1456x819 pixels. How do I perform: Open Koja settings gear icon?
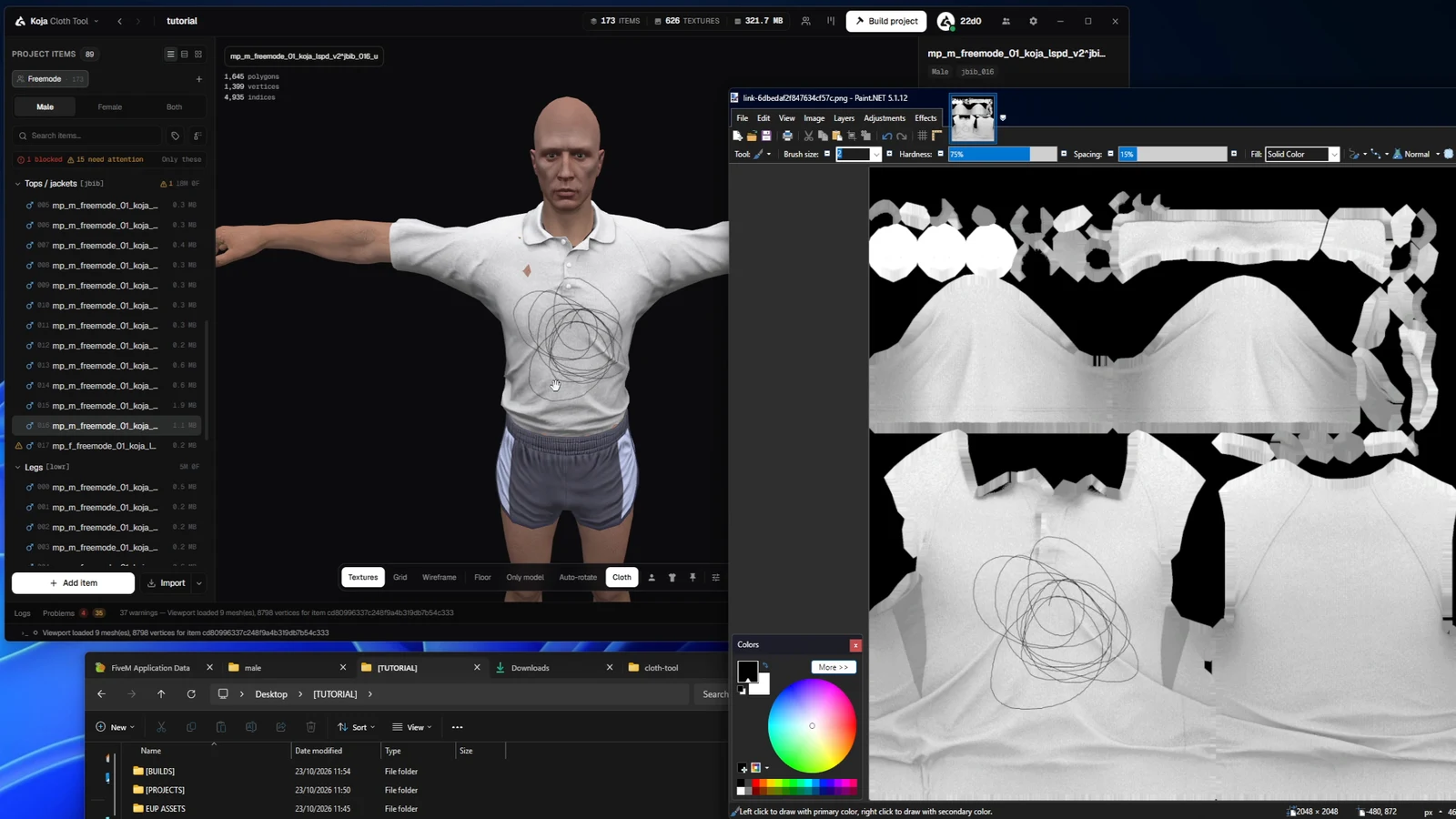1033,21
